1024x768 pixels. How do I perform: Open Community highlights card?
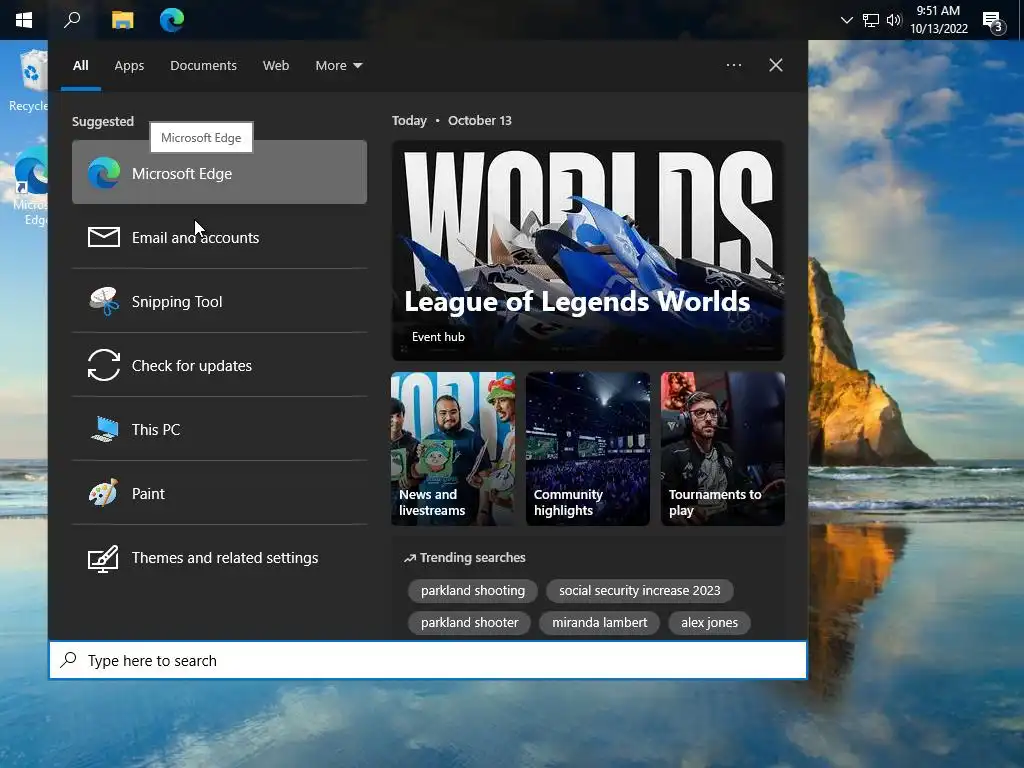click(588, 449)
